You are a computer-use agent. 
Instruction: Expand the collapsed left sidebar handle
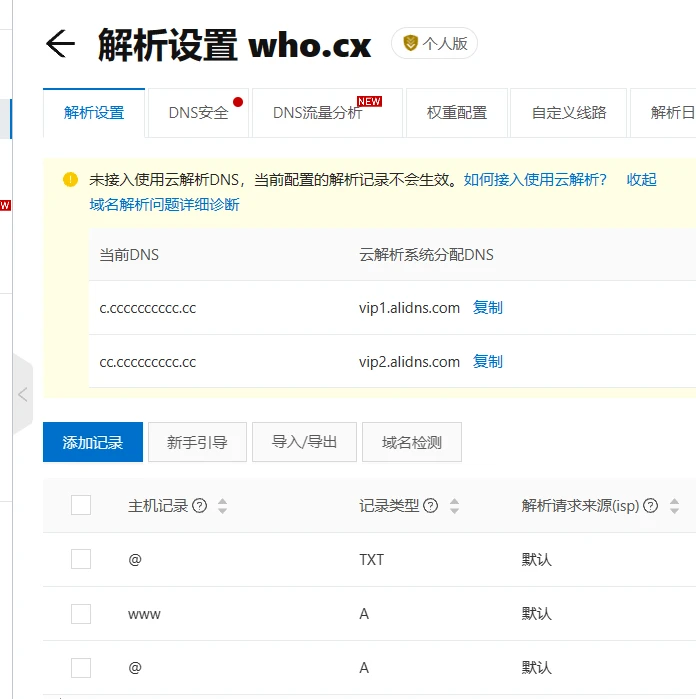click(22, 394)
